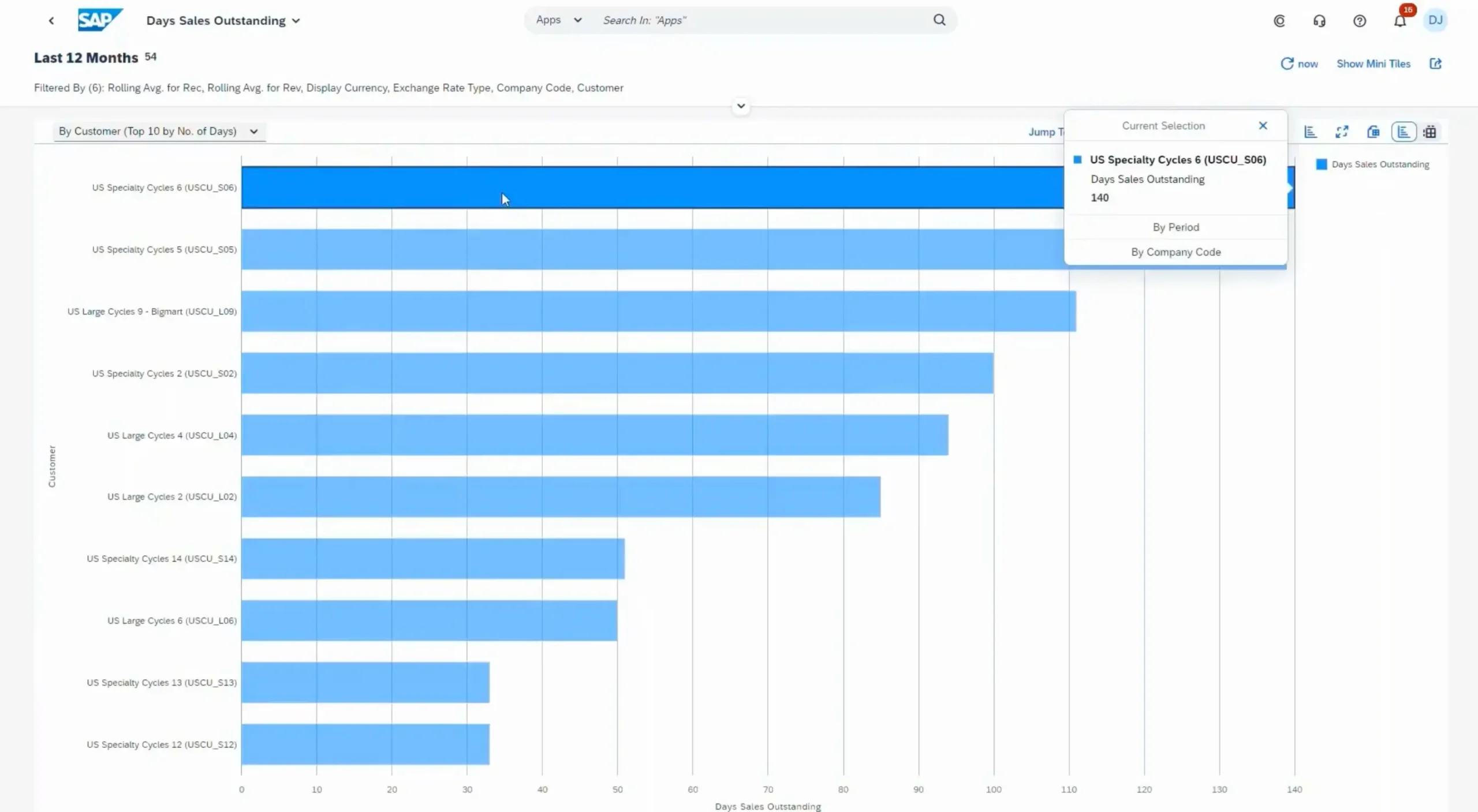1478x812 pixels.
Task: Click the Filtered By (6) summary text
Action: [329, 88]
